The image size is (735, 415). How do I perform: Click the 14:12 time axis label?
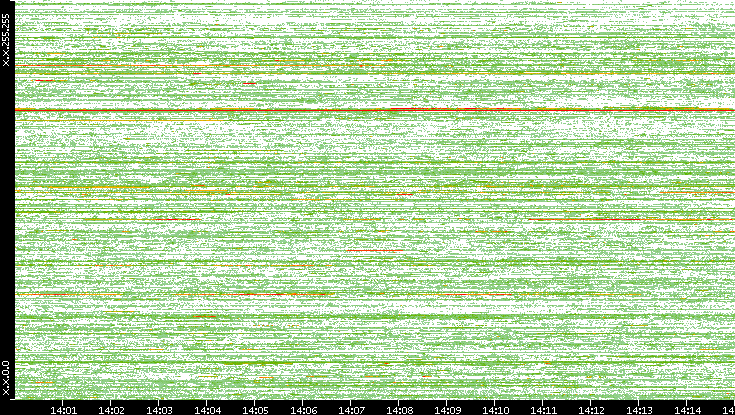pyautogui.click(x=591, y=410)
